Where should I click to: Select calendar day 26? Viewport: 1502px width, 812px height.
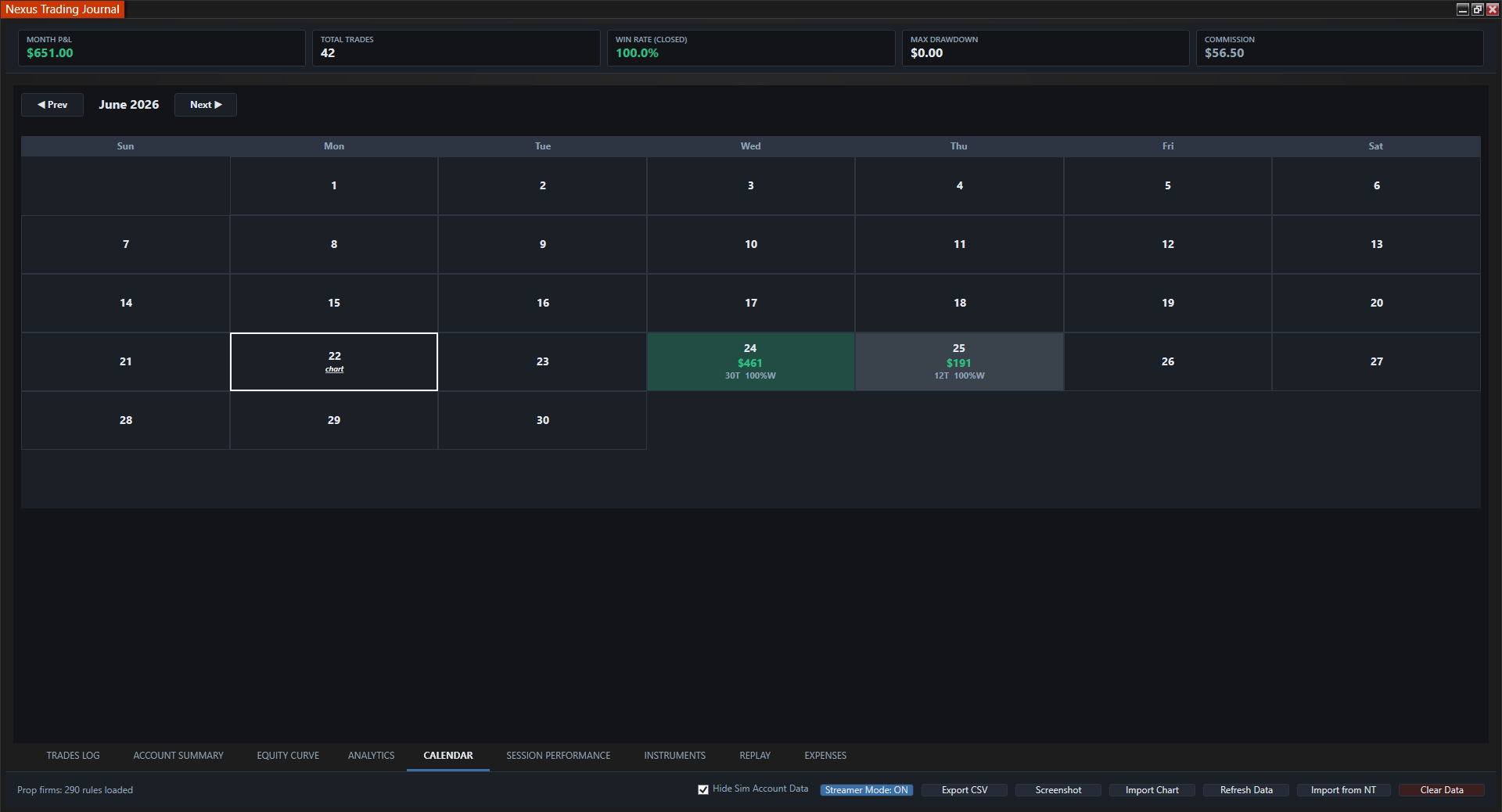[x=1168, y=361]
